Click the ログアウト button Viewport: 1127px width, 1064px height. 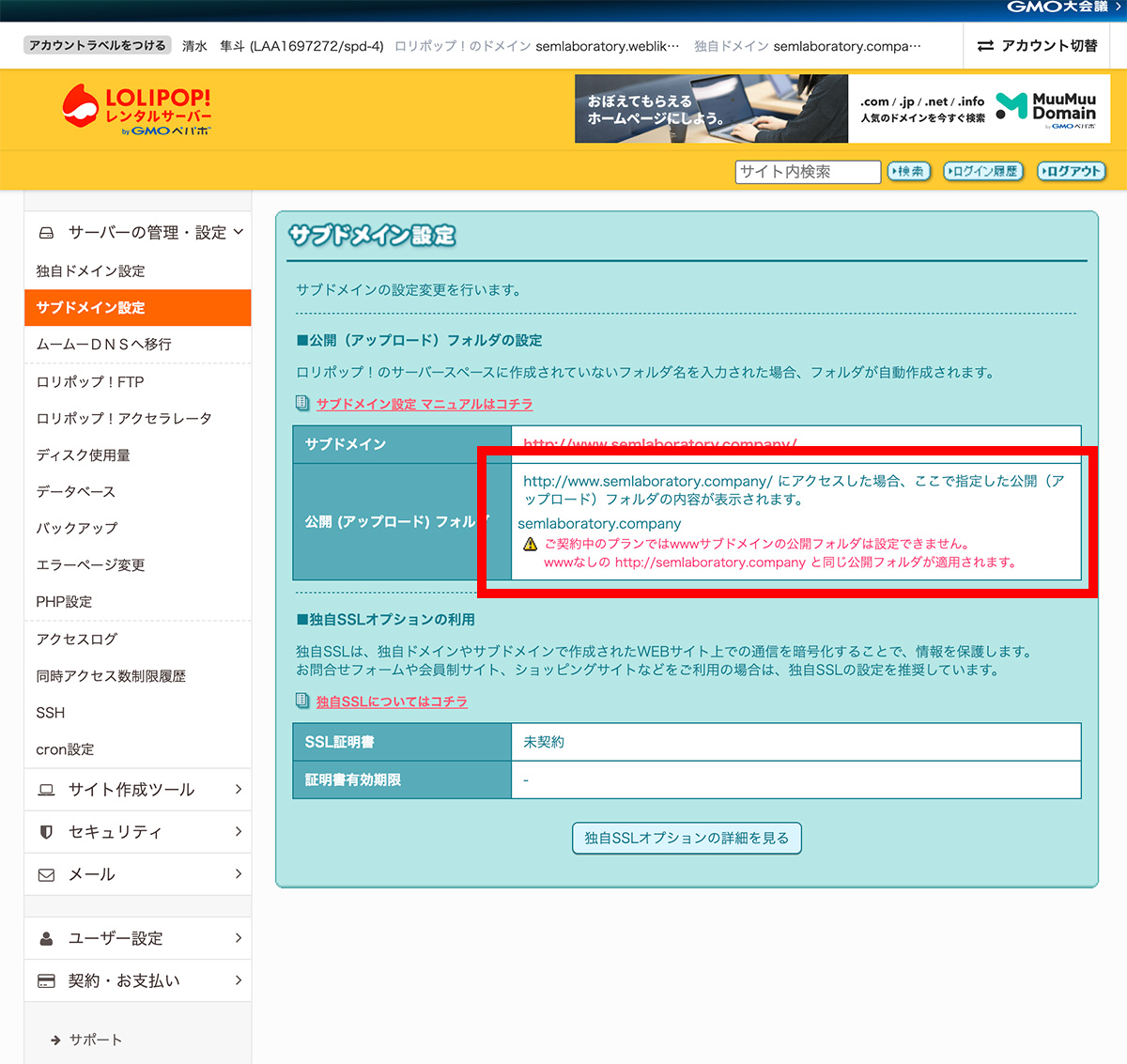(1071, 172)
